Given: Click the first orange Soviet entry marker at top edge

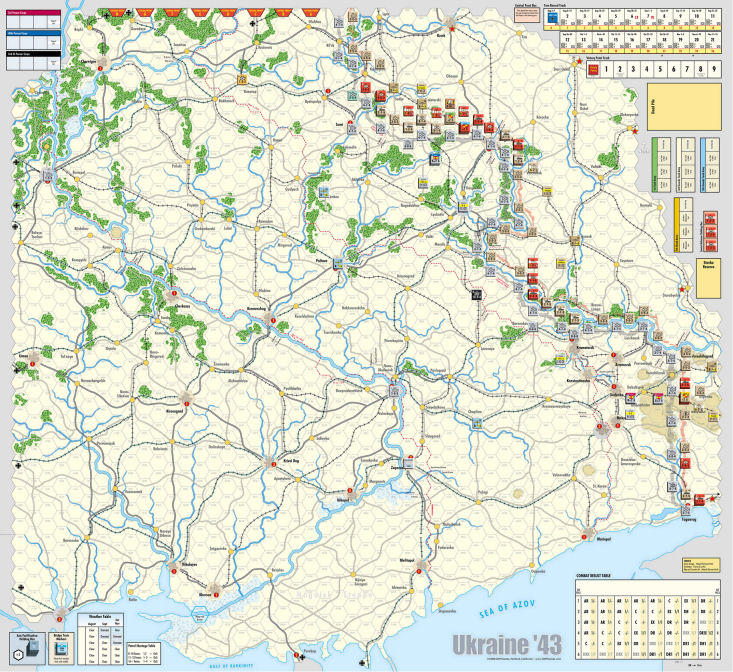Looking at the screenshot, I should pyautogui.click(x=115, y=13).
